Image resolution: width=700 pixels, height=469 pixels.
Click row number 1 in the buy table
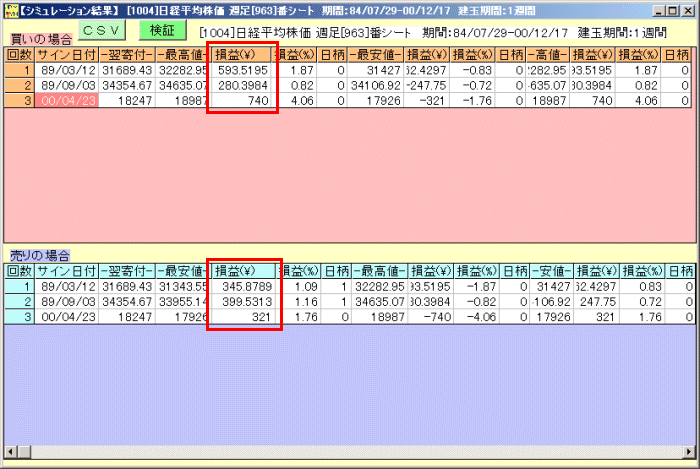(x=20, y=71)
